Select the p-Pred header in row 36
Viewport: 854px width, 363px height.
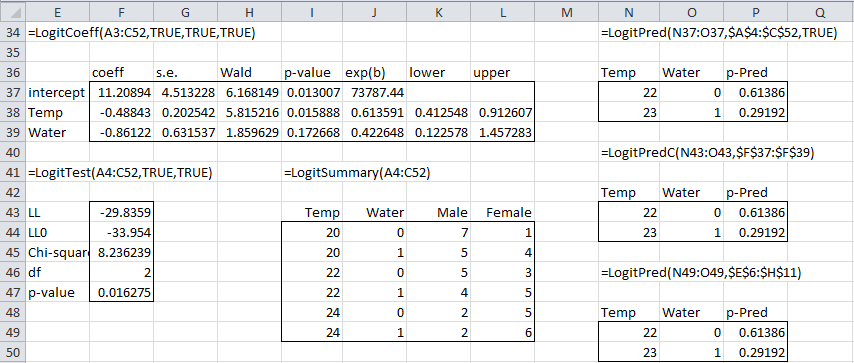click(x=756, y=72)
